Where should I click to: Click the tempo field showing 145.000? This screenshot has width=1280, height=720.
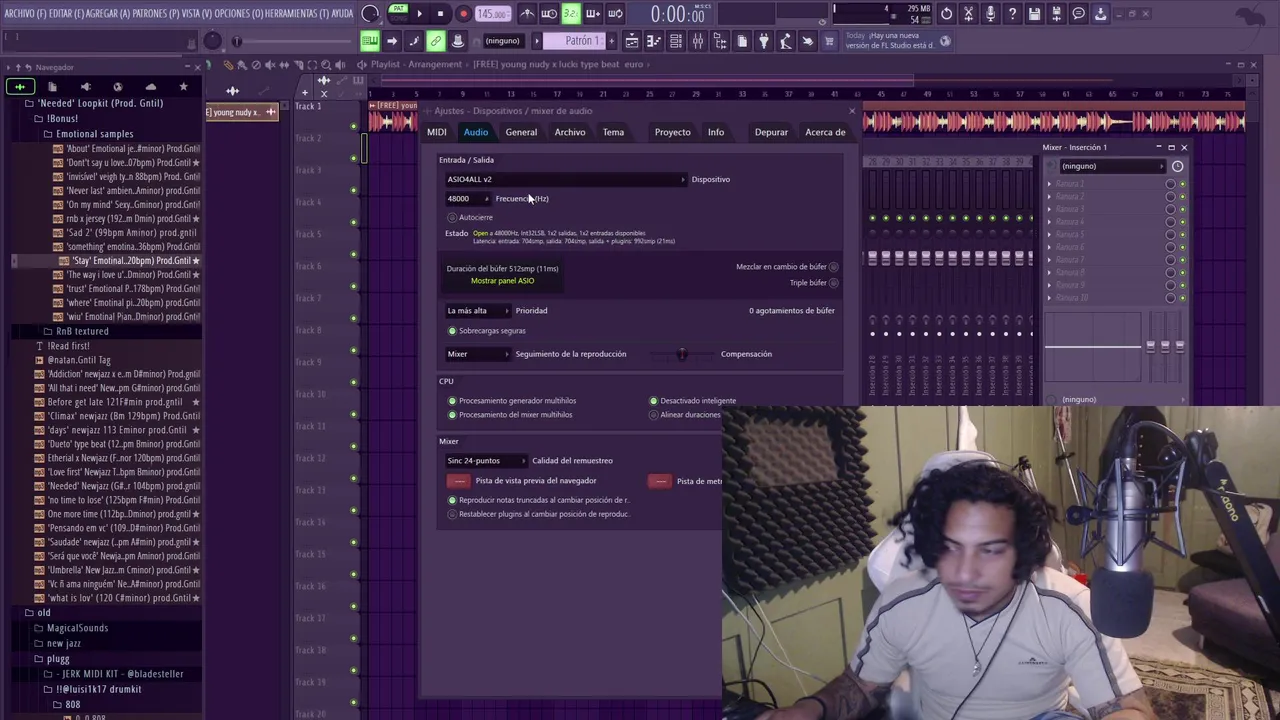click(x=491, y=14)
